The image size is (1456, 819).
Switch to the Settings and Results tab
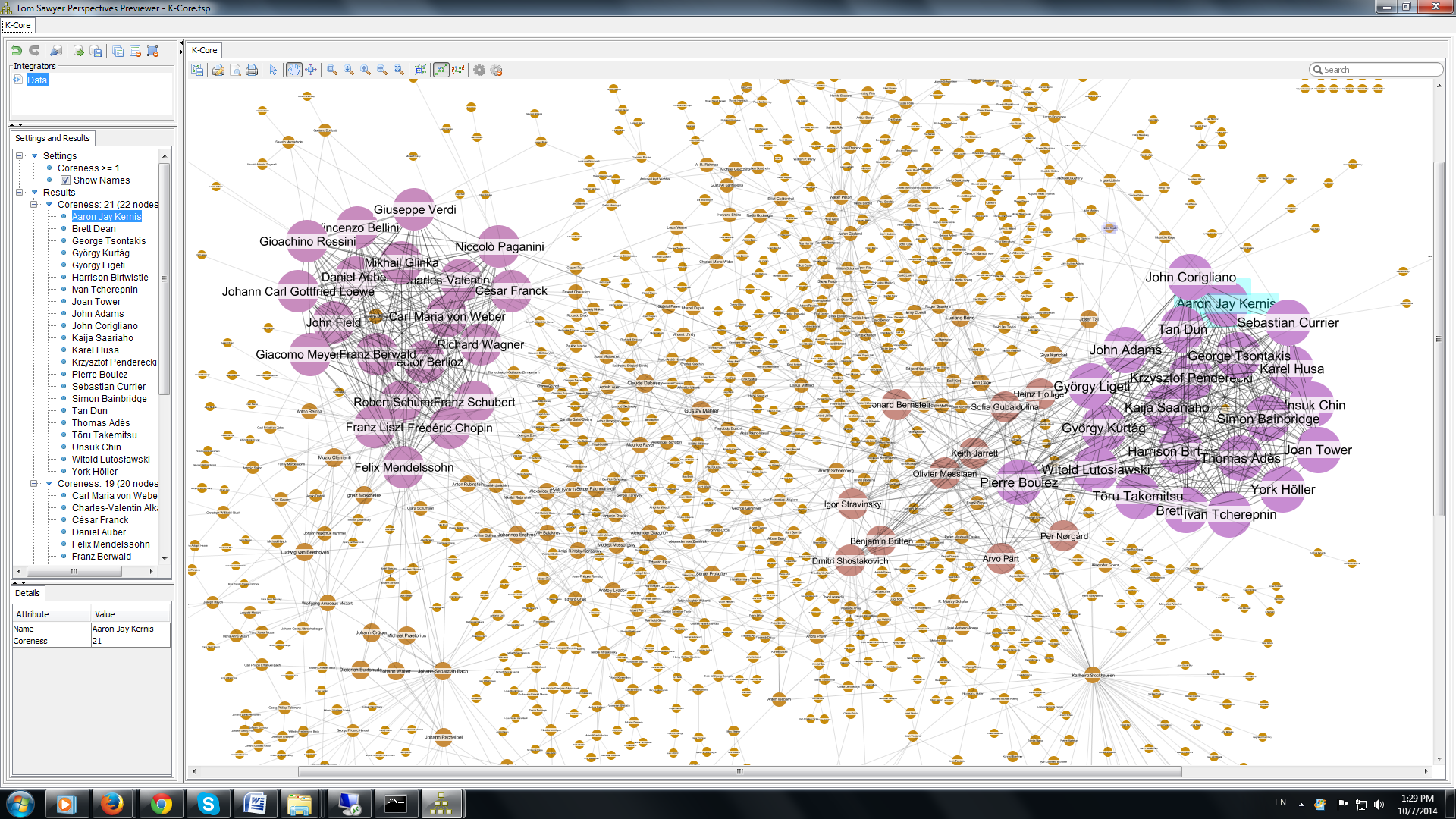52,138
